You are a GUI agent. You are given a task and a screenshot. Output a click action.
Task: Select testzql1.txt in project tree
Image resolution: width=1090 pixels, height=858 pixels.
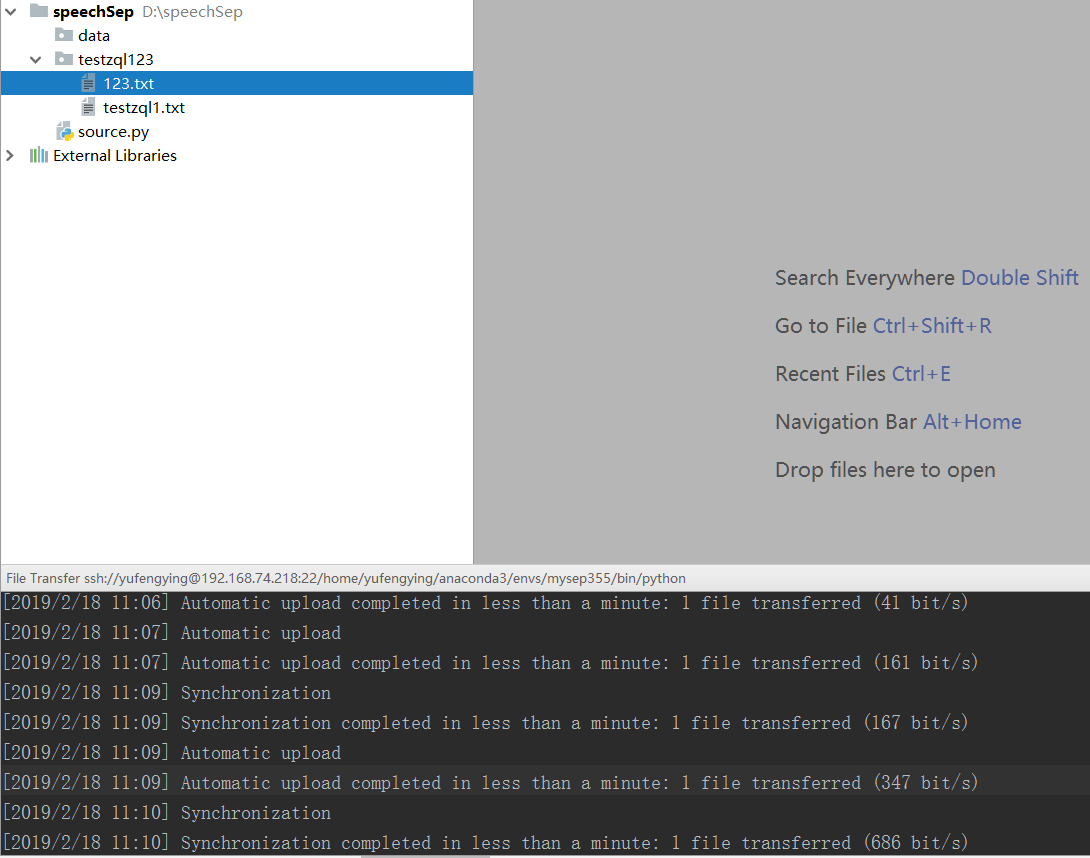[x=144, y=108]
